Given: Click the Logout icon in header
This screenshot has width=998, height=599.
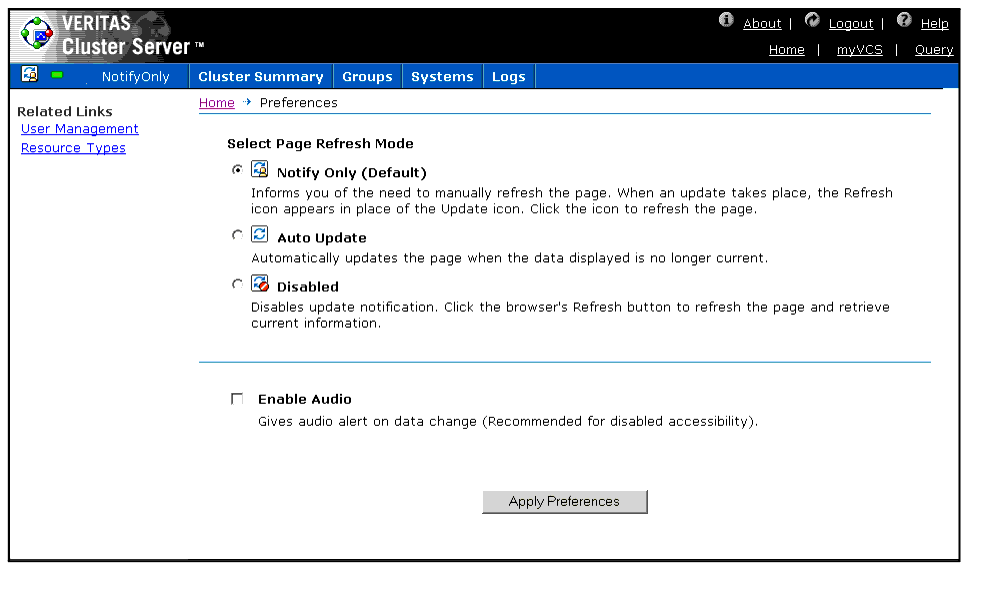Looking at the screenshot, I should click(x=812, y=21).
